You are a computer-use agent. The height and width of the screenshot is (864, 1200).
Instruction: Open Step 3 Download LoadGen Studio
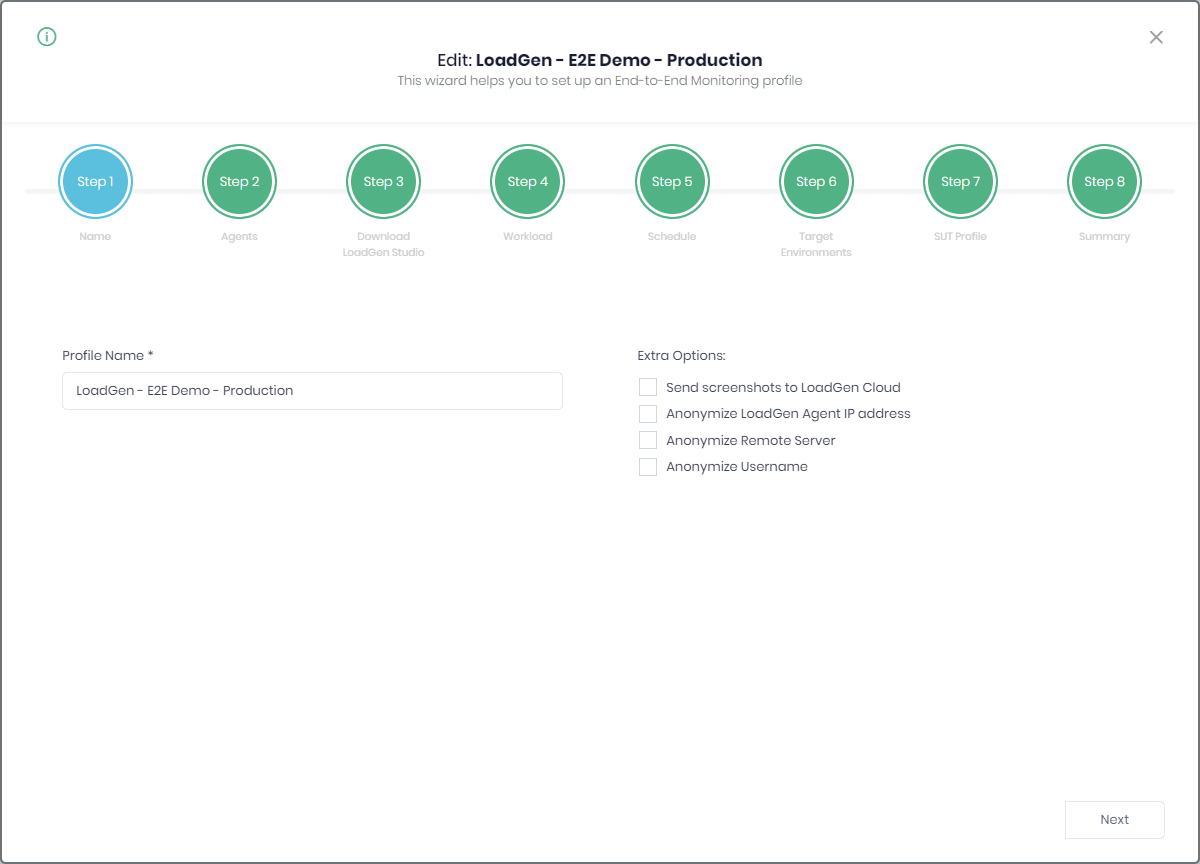point(383,181)
